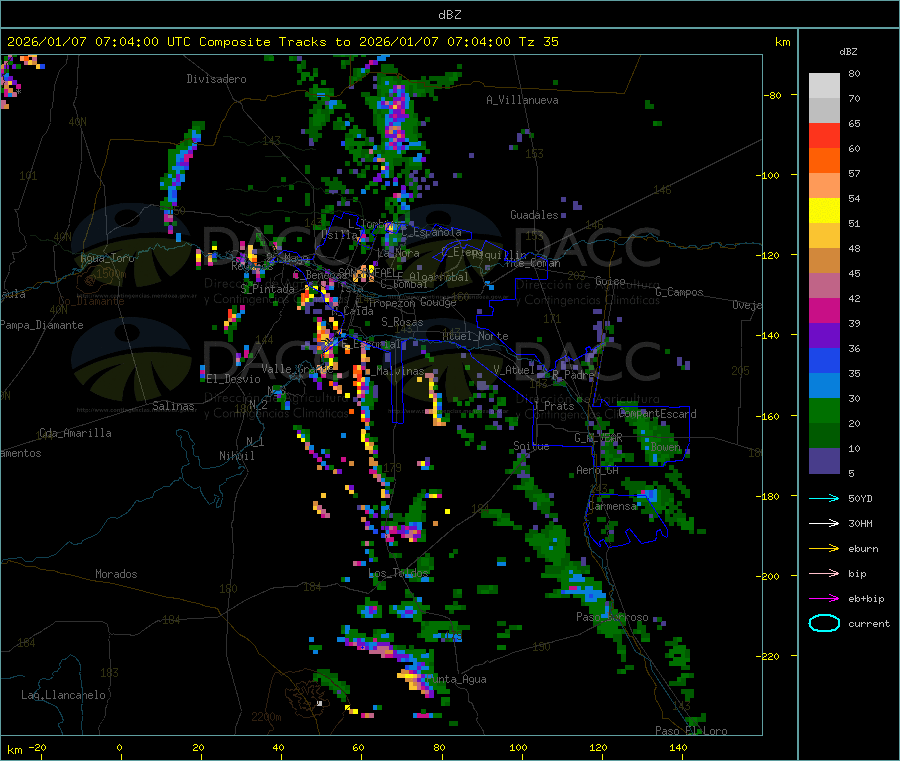
Task: Click the 'Algarrobal' map label
Action: pos(439,277)
